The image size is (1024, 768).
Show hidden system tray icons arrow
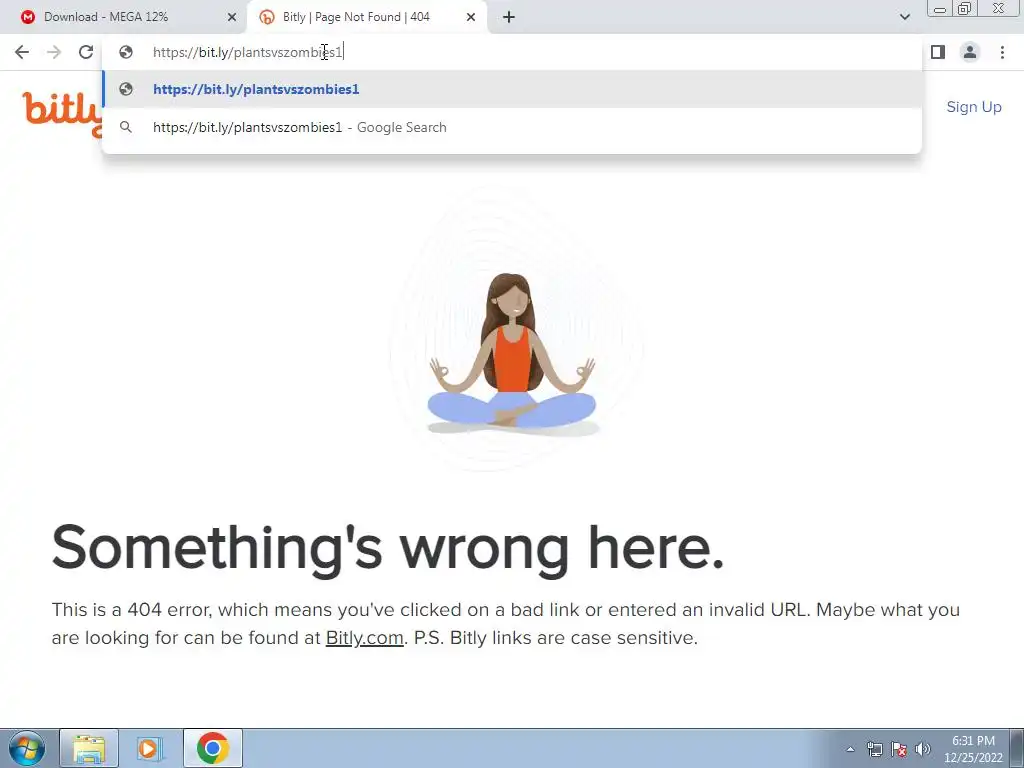coord(850,749)
